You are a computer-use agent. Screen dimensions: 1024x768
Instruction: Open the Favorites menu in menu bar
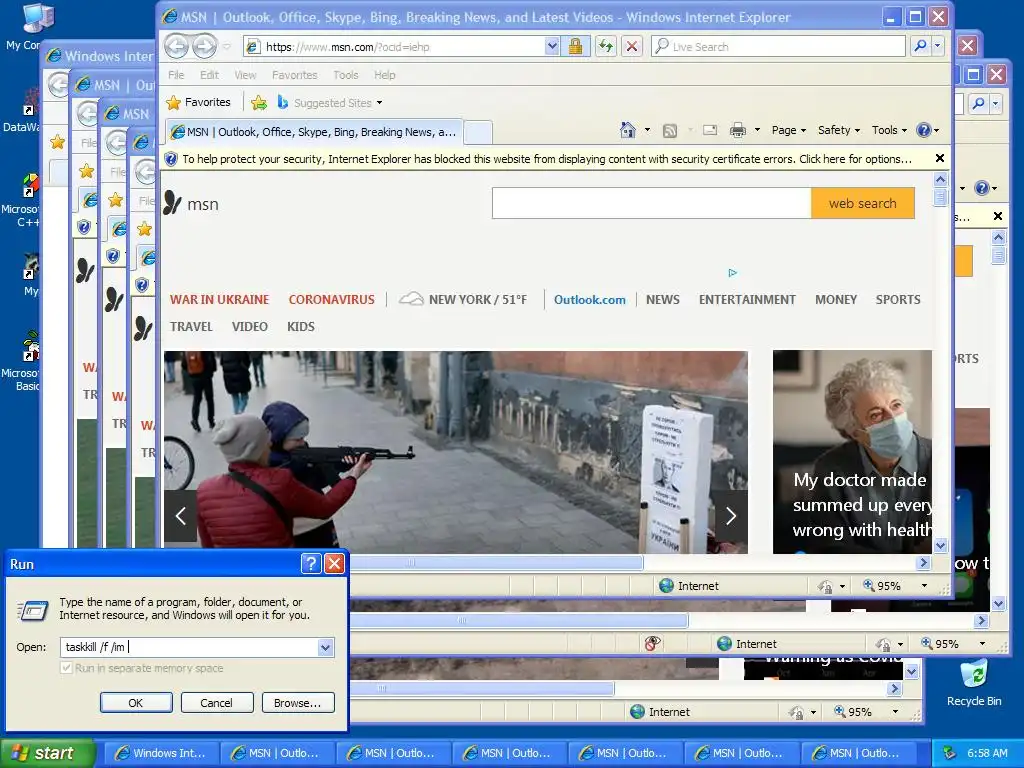click(x=295, y=75)
